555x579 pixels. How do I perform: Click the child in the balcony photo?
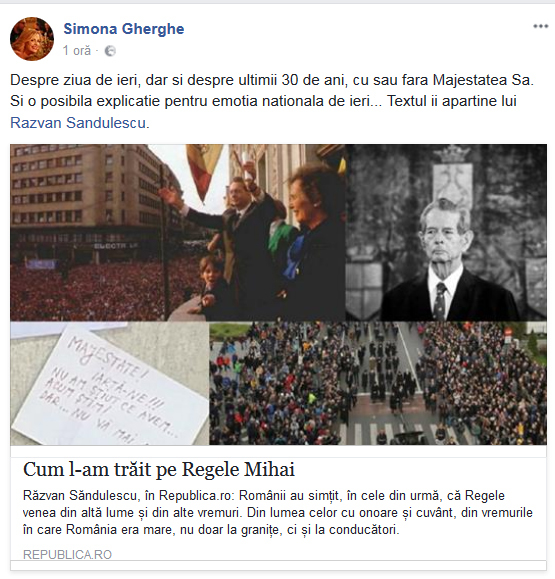tap(213, 284)
